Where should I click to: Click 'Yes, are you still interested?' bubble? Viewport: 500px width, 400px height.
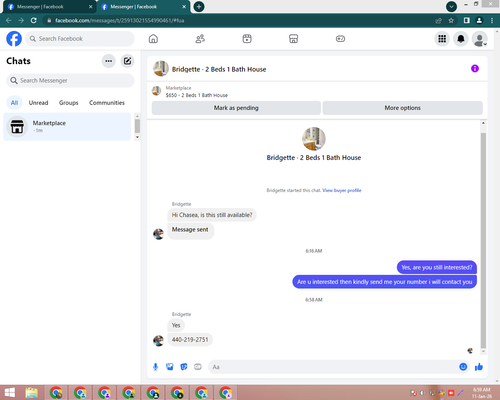437,267
